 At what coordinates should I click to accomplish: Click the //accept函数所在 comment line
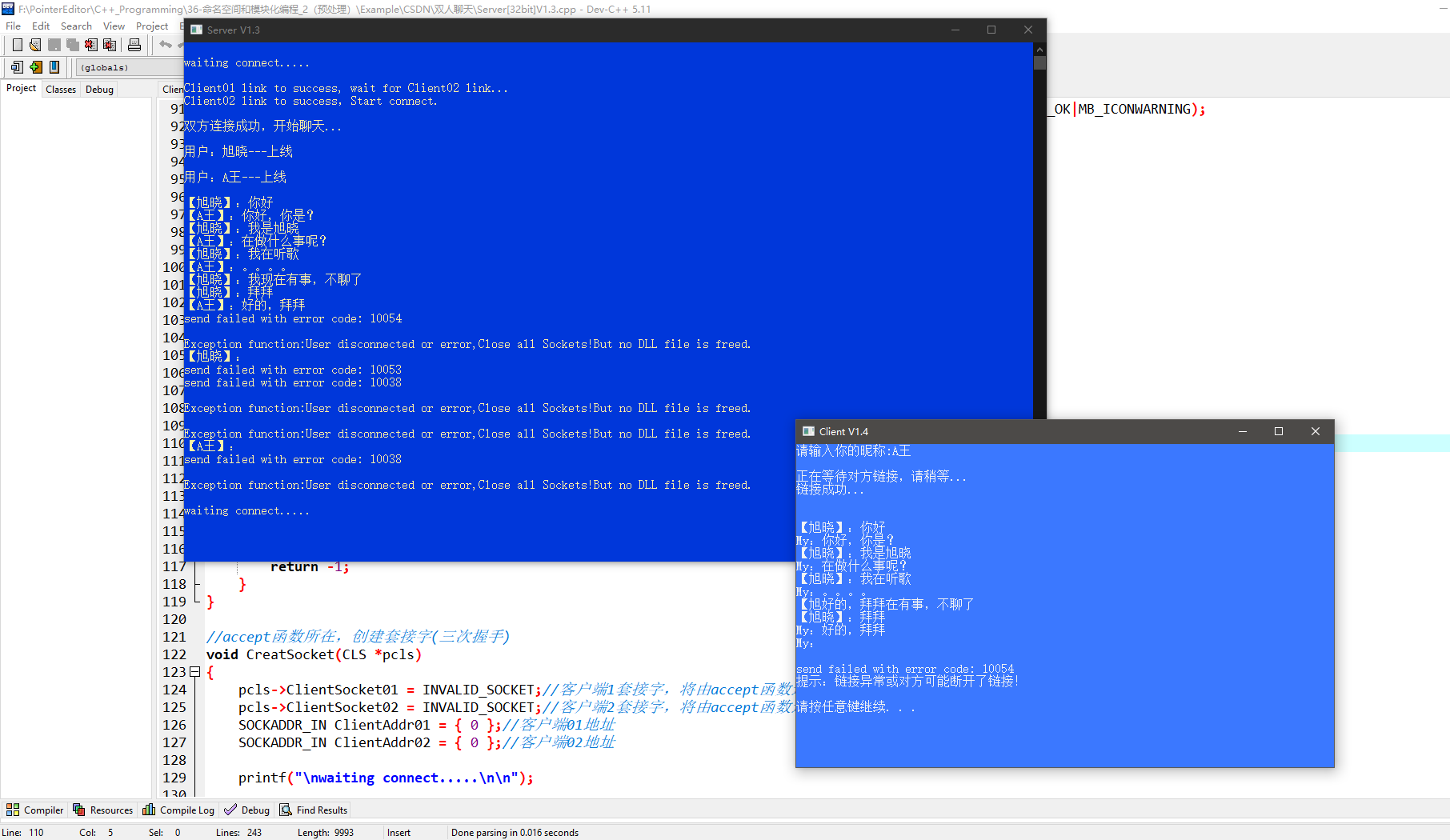(358, 637)
